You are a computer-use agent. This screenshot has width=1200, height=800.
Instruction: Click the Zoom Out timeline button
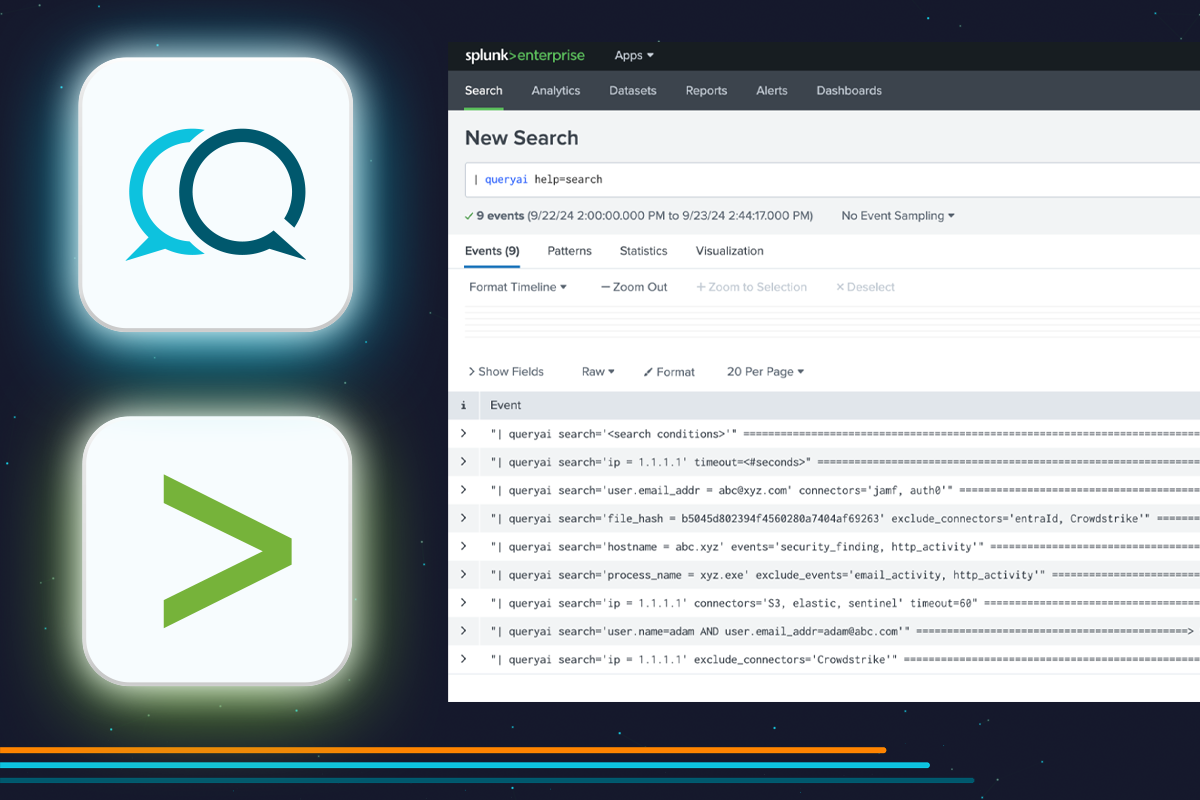click(x=634, y=287)
